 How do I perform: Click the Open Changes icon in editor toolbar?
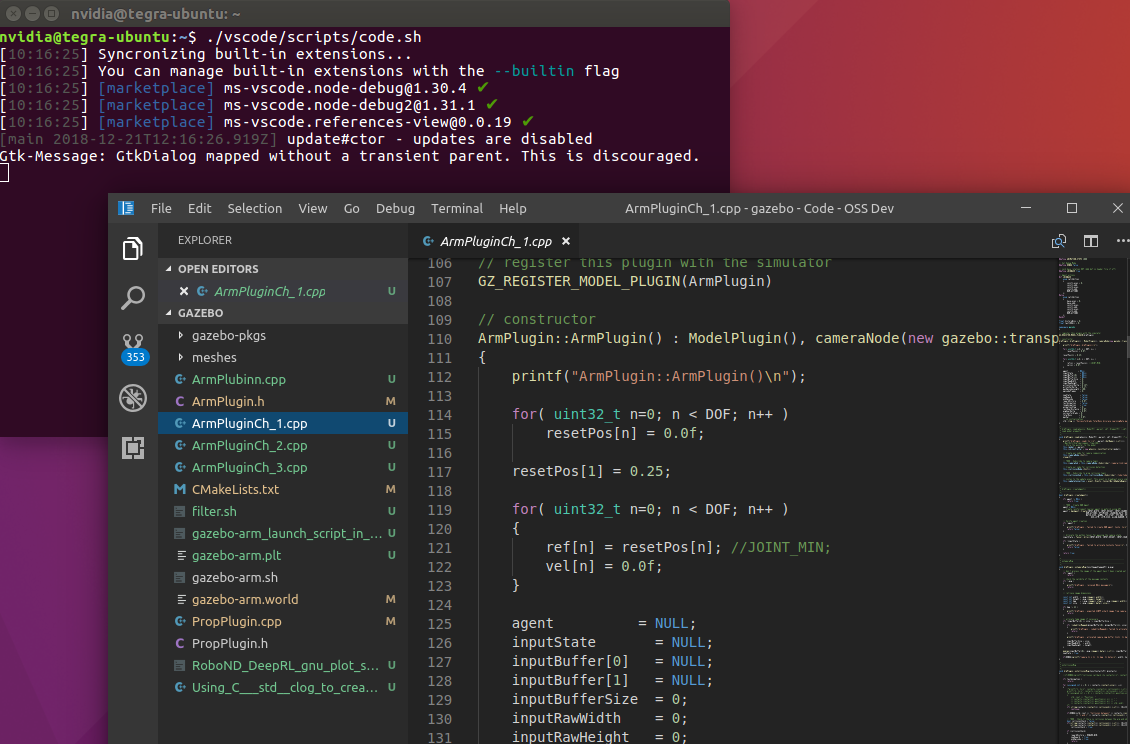click(x=1059, y=241)
